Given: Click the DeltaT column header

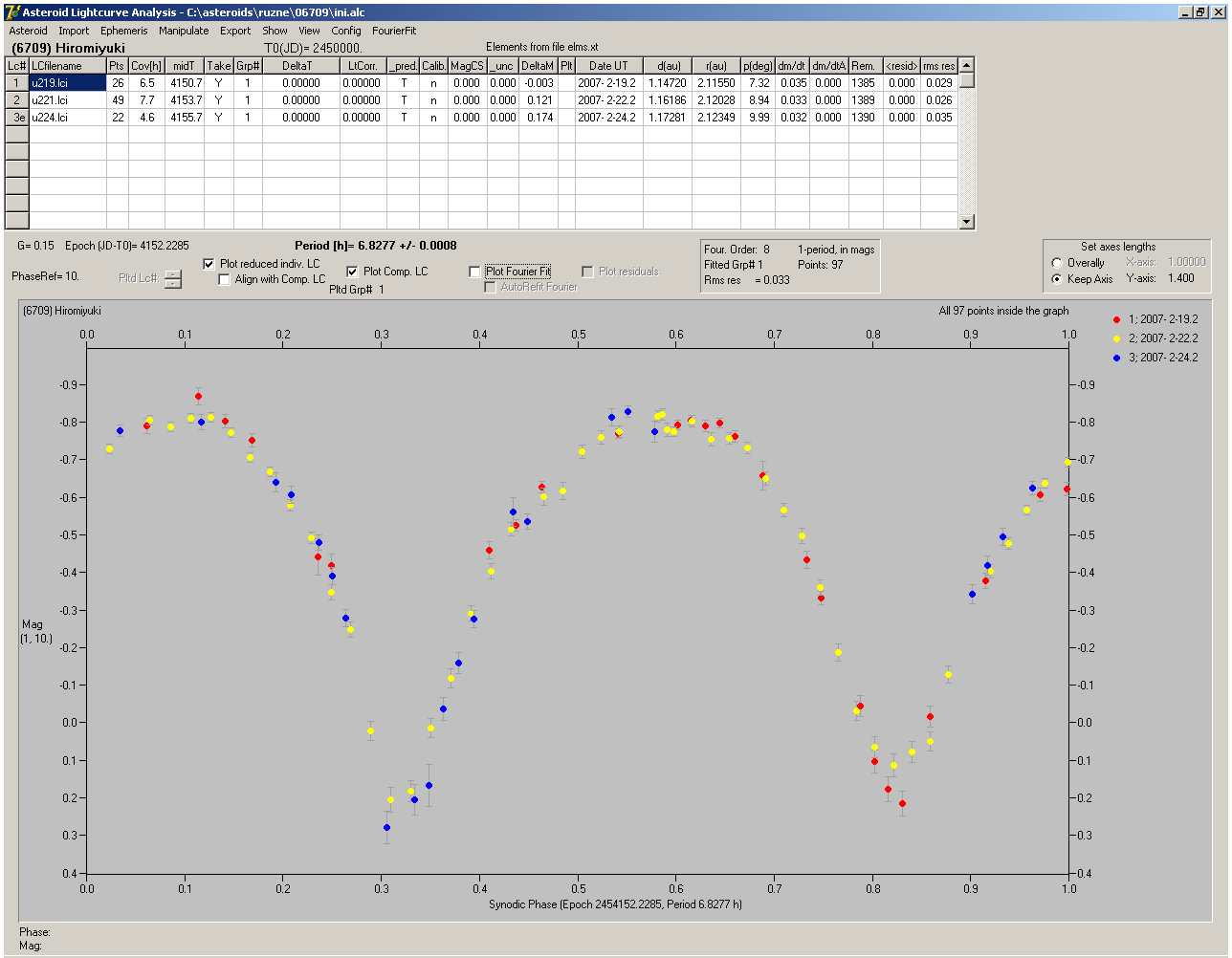Looking at the screenshot, I should [x=301, y=66].
